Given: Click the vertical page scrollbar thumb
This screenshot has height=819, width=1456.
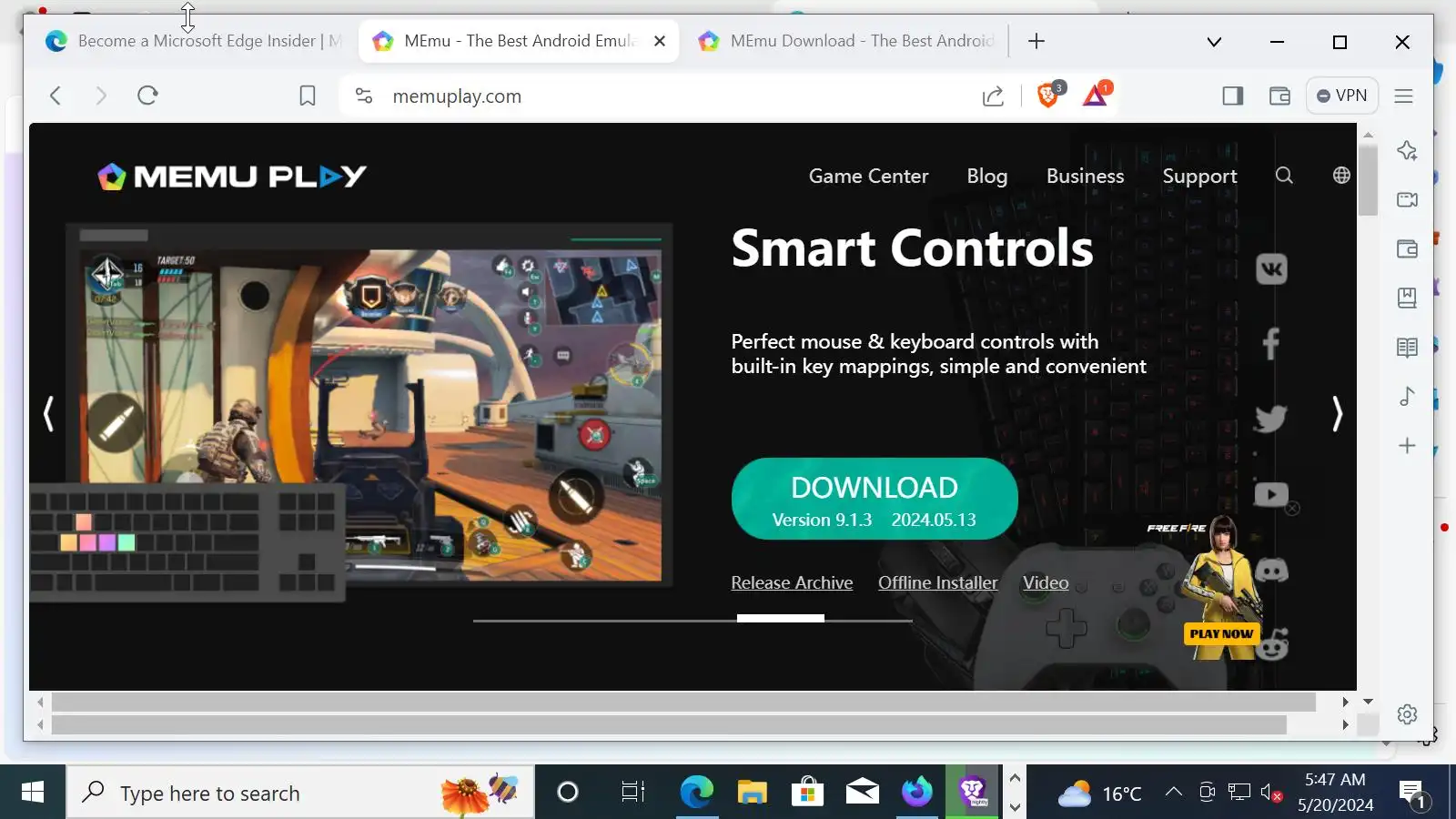Looking at the screenshot, I should pos(1368,179).
